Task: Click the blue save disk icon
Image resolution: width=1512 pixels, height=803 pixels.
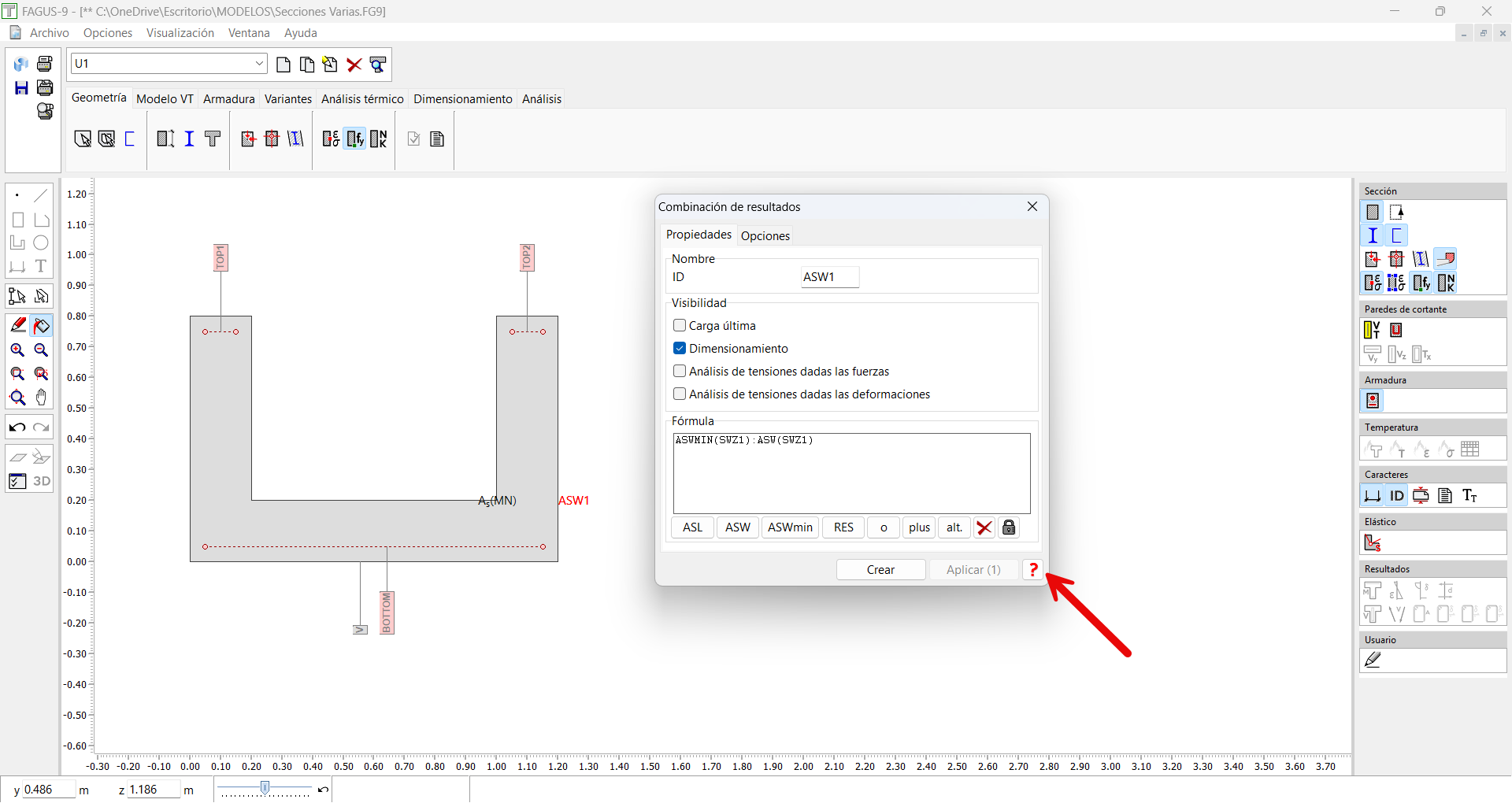Action: coord(21,87)
